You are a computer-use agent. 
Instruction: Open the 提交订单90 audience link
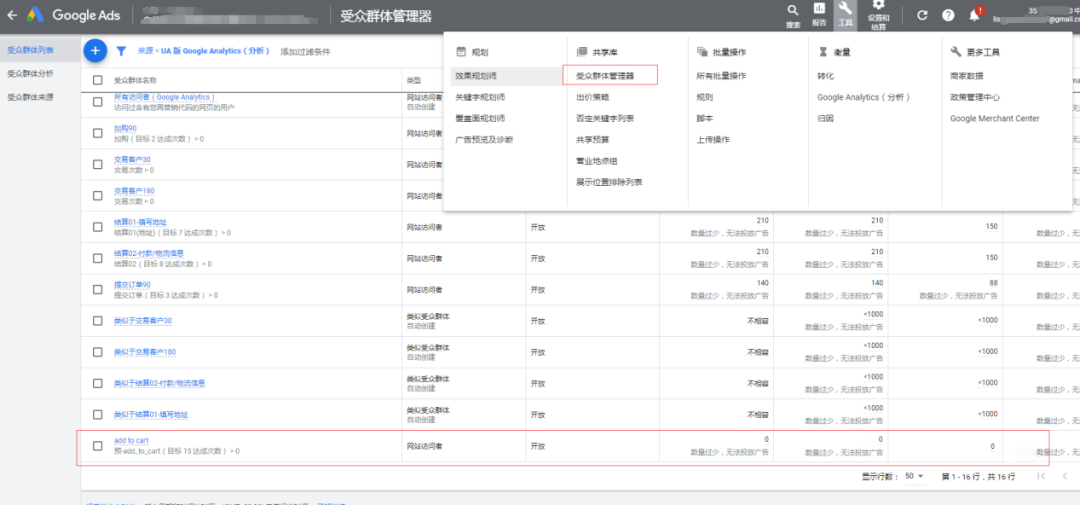pyautogui.click(x=132, y=285)
